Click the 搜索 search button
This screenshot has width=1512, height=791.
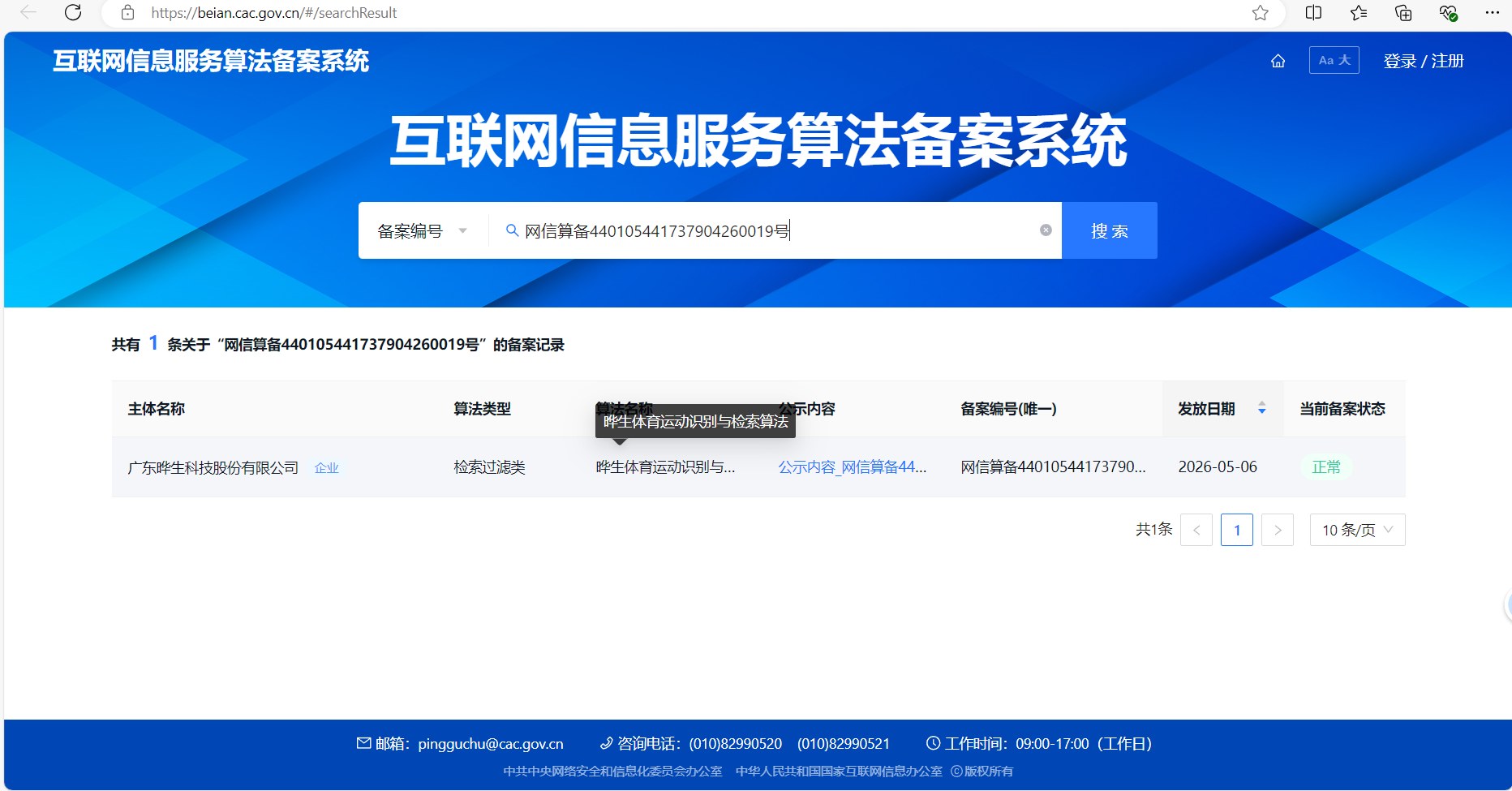tap(1110, 231)
